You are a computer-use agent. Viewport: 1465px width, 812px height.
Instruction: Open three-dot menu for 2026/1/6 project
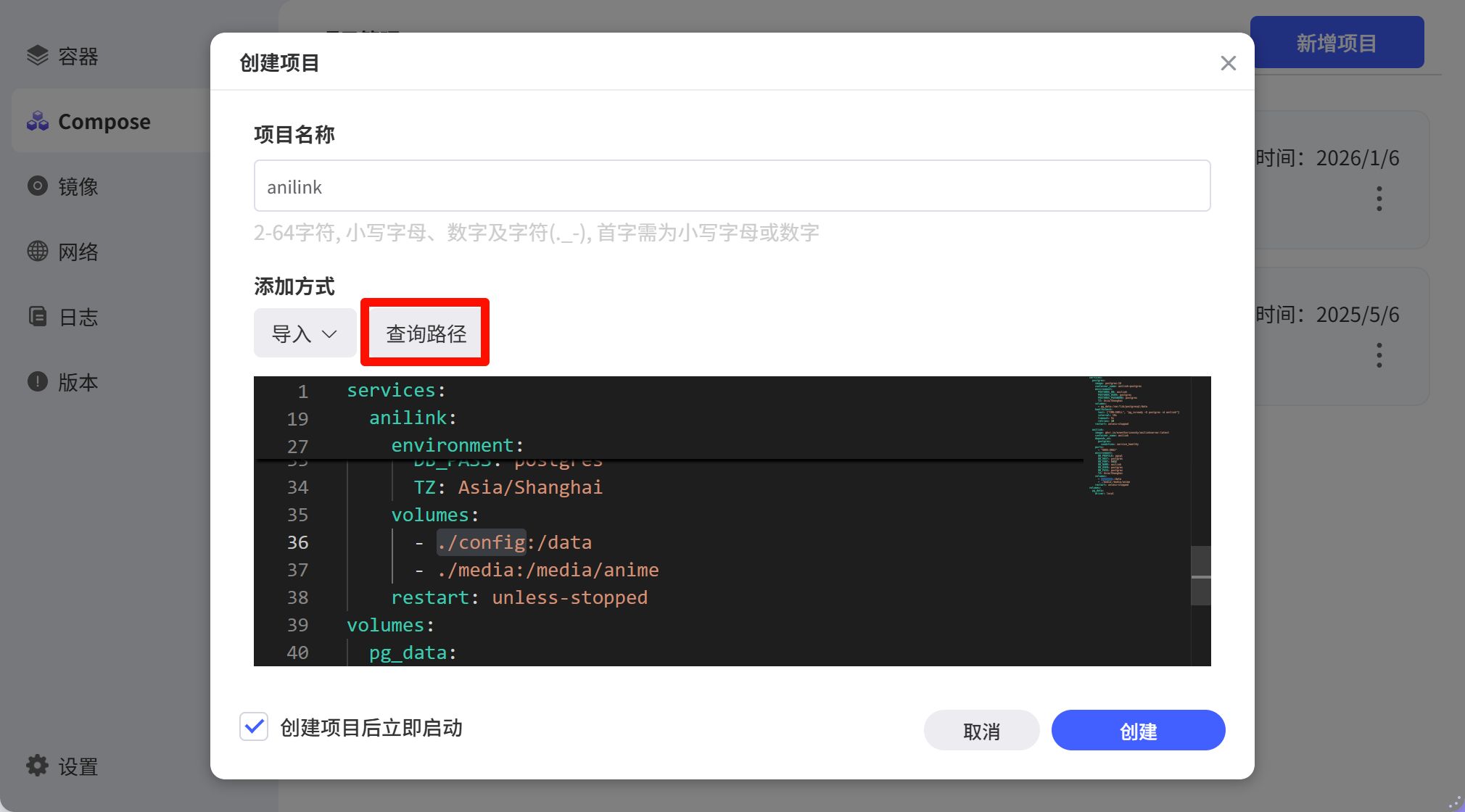[x=1379, y=199]
